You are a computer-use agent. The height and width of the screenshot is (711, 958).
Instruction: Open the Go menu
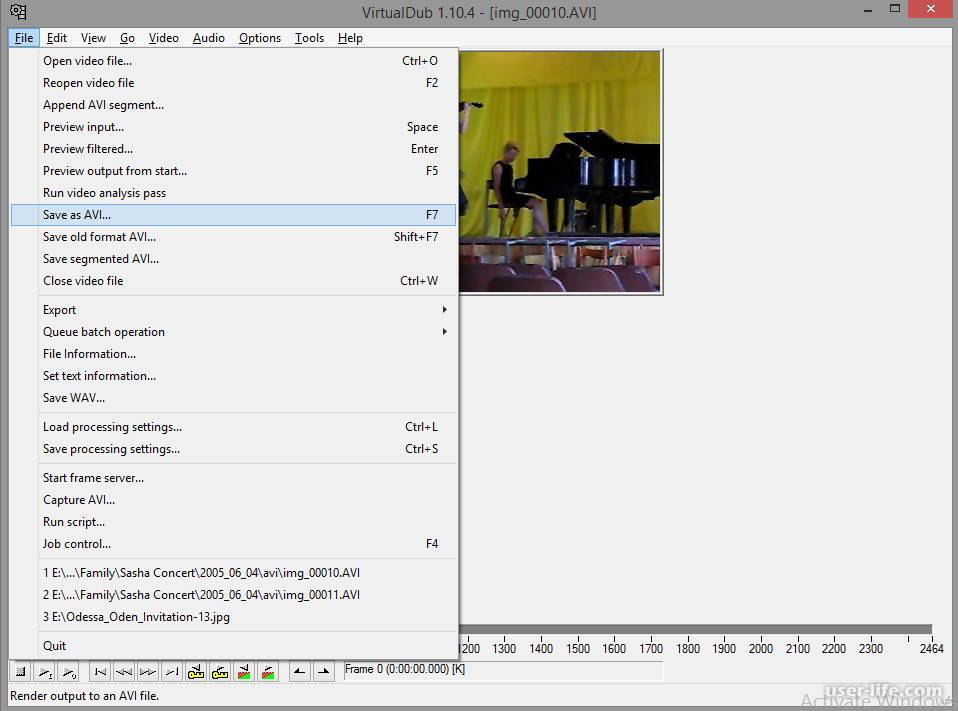pos(127,38)
